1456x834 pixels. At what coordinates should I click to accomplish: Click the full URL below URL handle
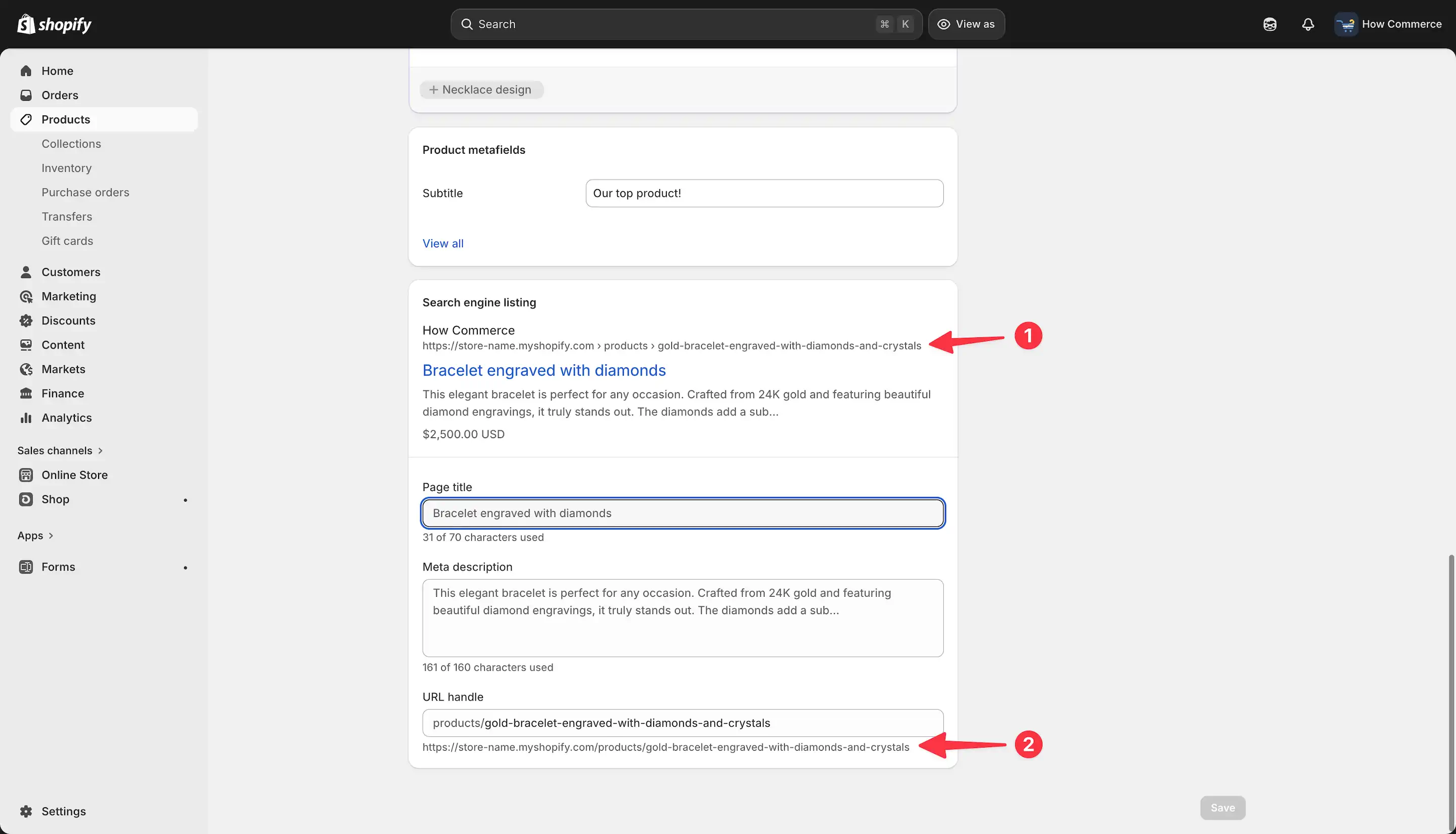[x=666, y=747]
